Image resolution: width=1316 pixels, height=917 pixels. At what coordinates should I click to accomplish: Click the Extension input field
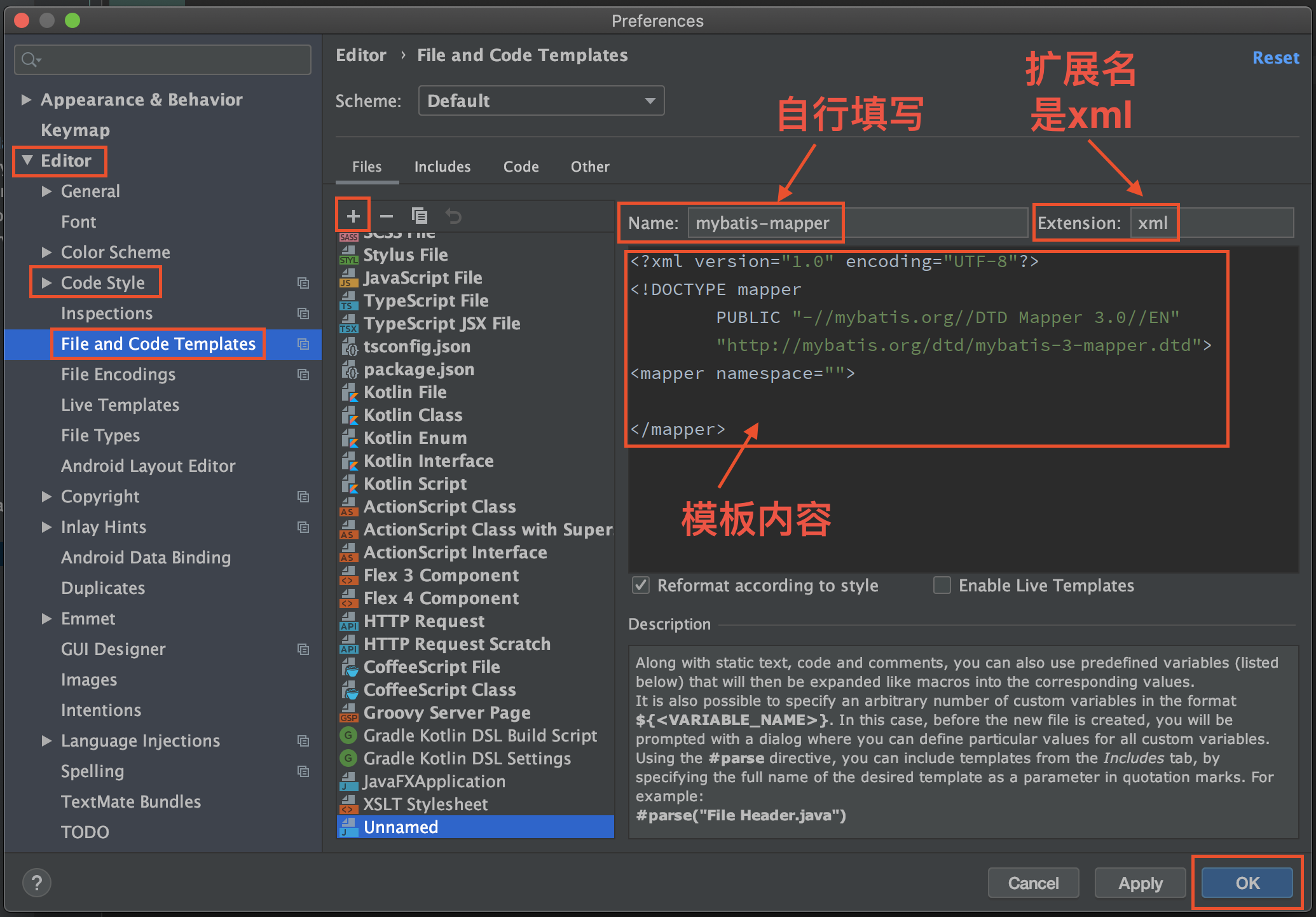click(1211, 223)
